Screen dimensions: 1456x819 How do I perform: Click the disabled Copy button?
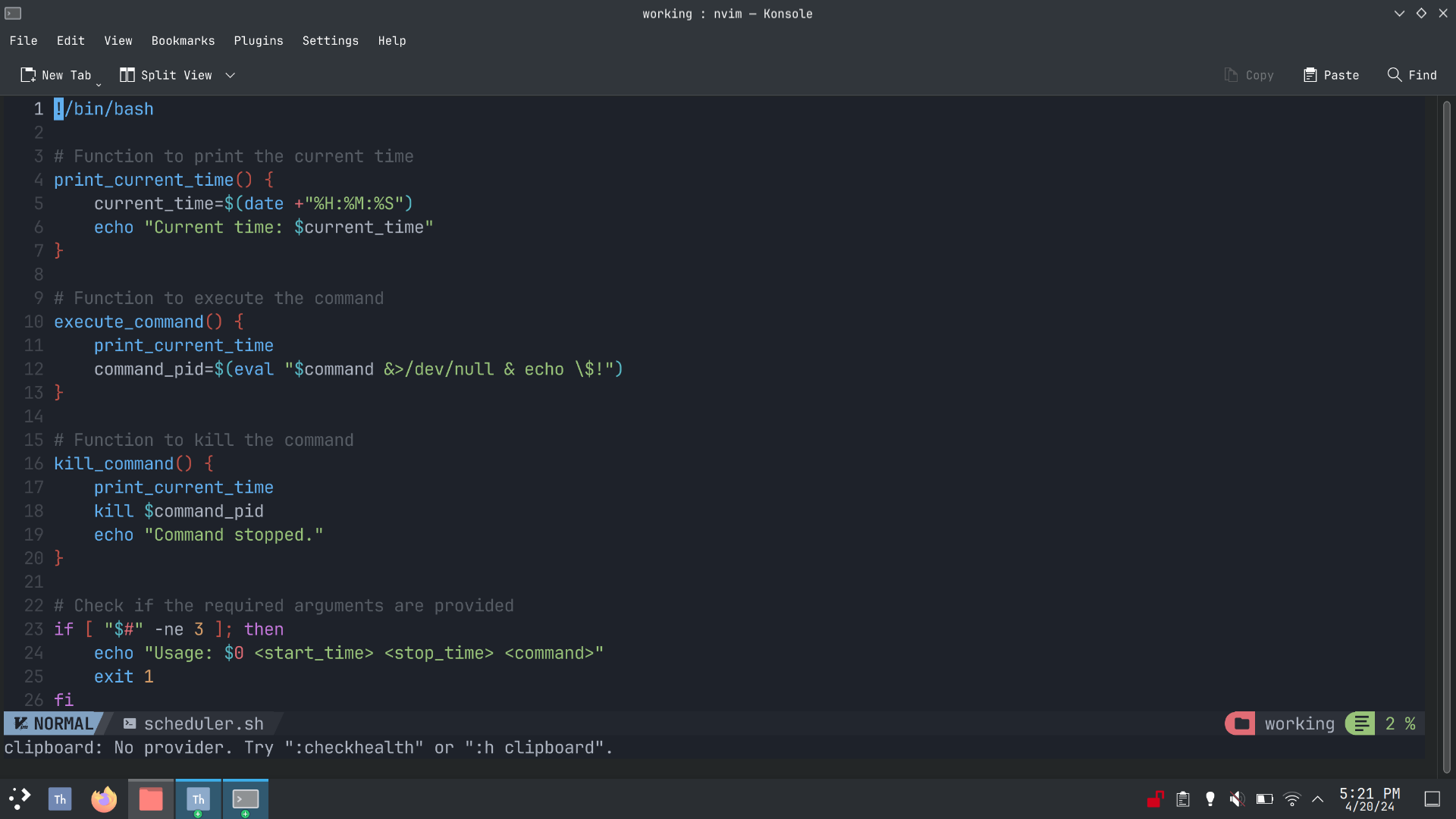coord(1248,75)
